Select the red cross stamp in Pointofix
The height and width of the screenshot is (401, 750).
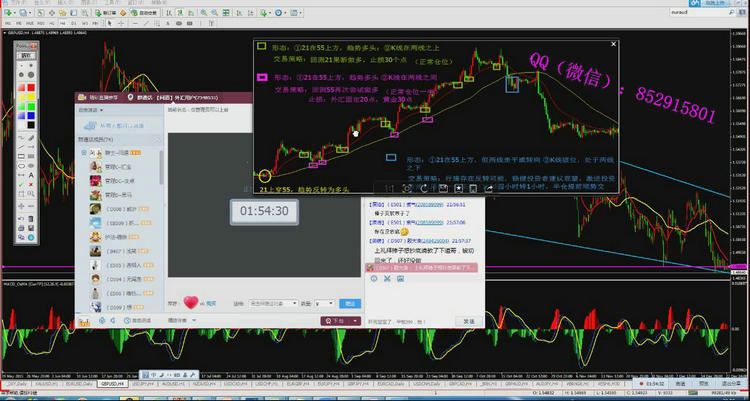[31, 184]
